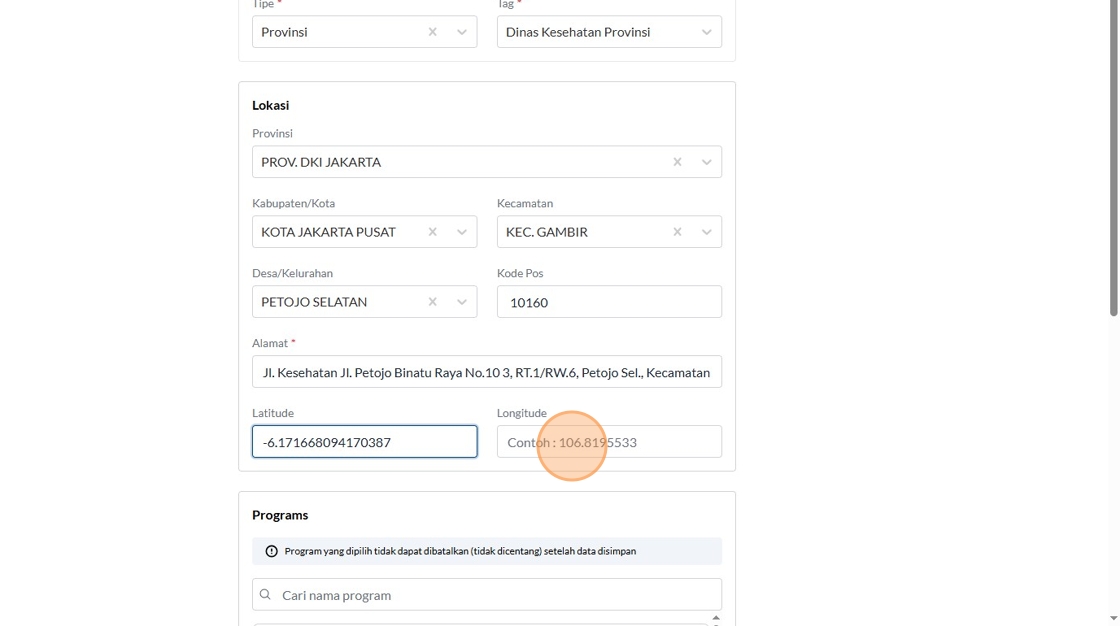Clear the PROV. DKI JAKARTA selection

pos(677,162)
